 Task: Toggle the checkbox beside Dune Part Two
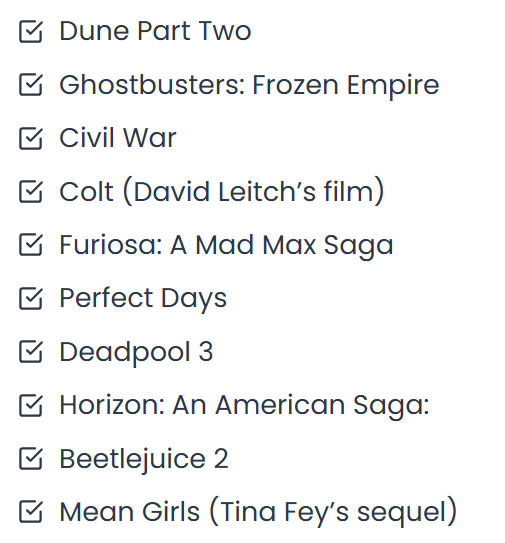click(x=31, y=32)
